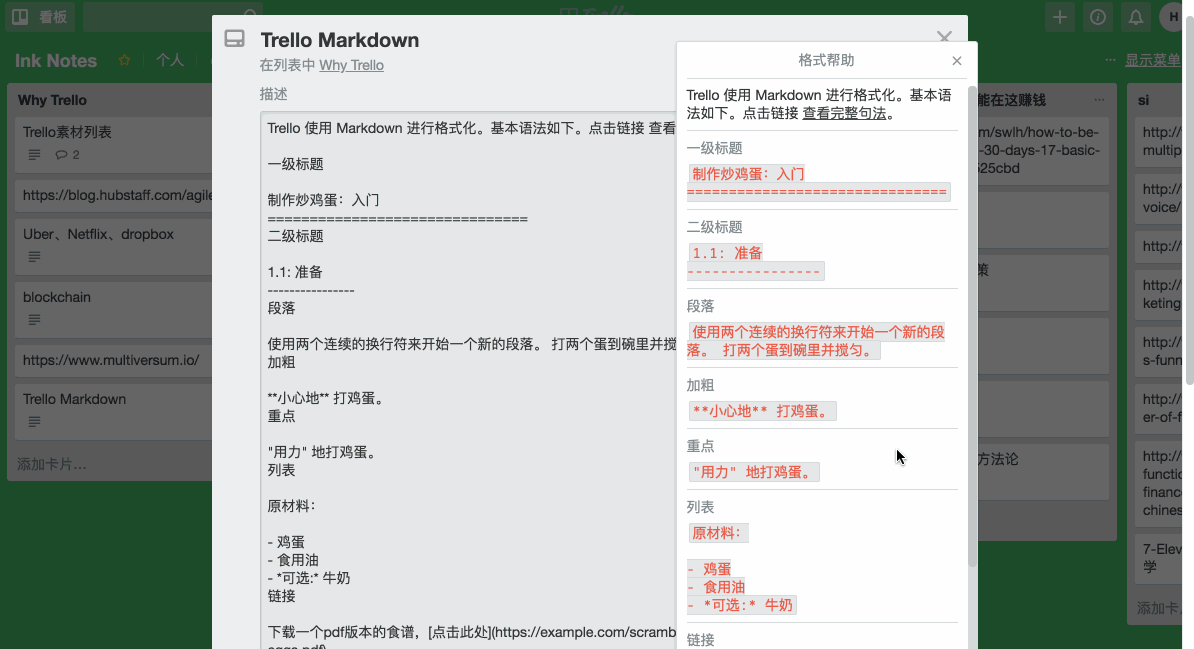Click the Ink Notes board title
The image size is (1194, 649).
(56, 61)
